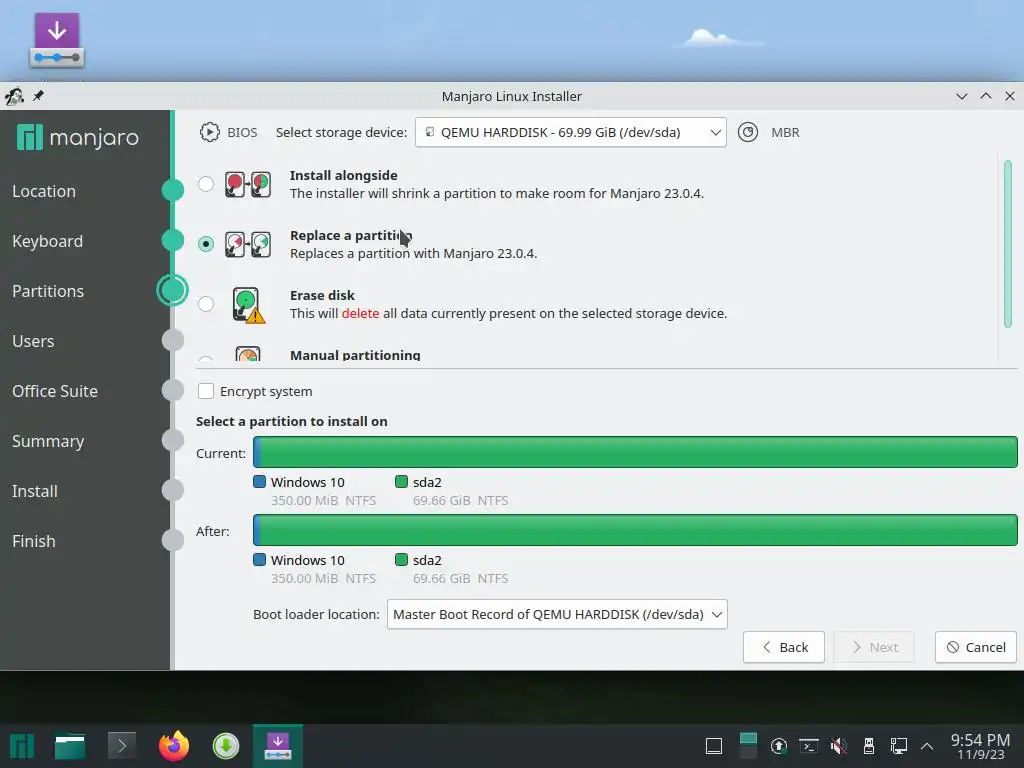The width and height of the screenshot is (1024, 768).
Task: Launch the terminal from the taskbar
Action: click(x=121, y=746)
